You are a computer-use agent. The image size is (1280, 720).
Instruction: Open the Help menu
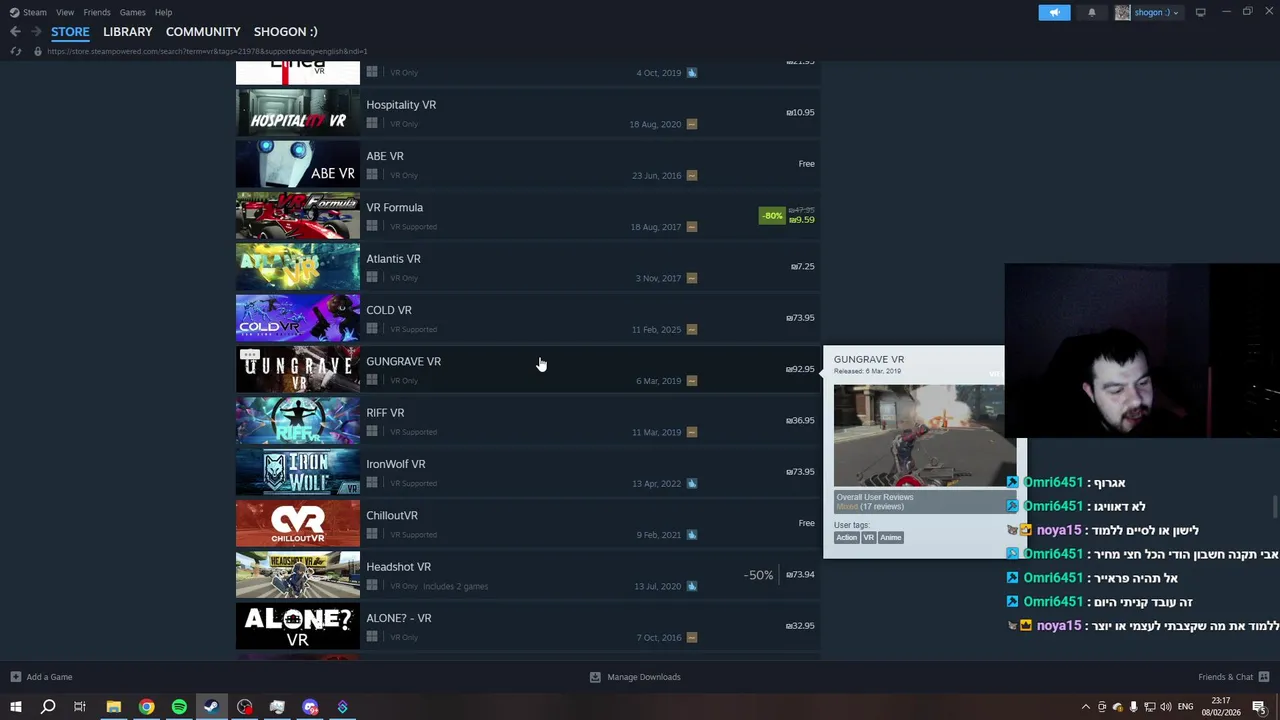[x=163, y=12]
